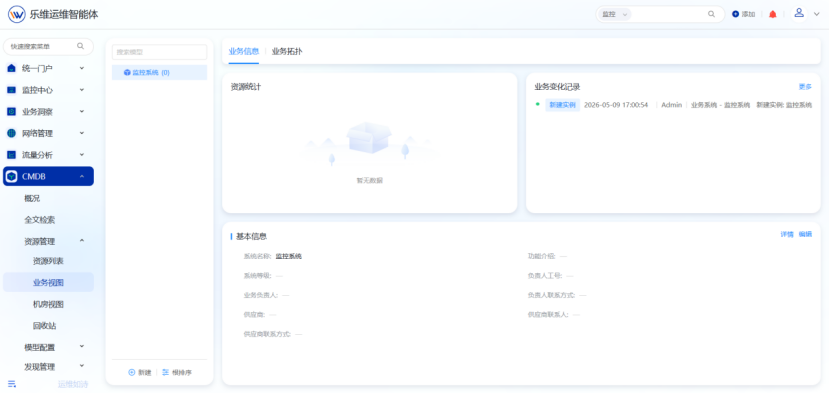Click the sidebar collapse icon at bottom left
The image size is (829, 393).
point(12,384)
